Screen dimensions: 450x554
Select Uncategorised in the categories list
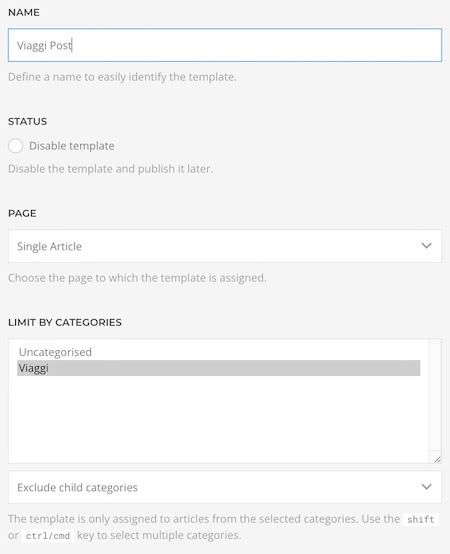tap(55, 352)
